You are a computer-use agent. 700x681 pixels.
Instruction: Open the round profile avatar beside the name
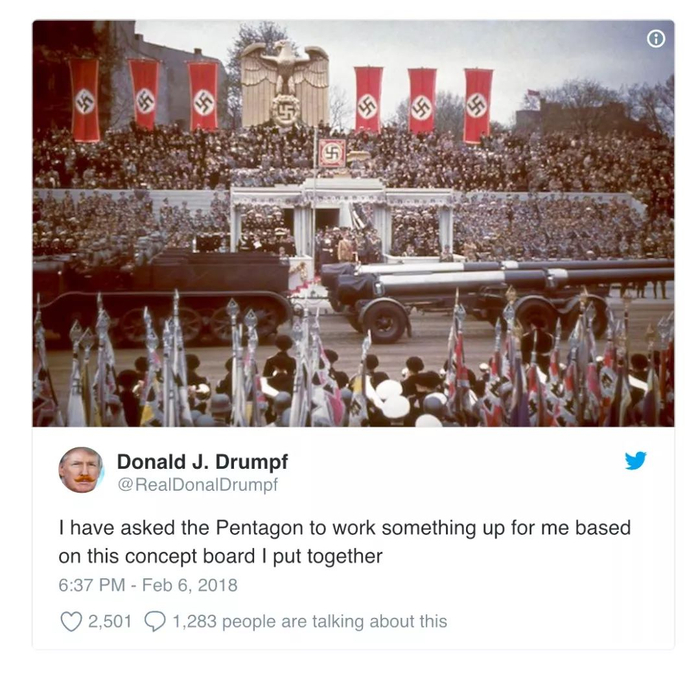81,470
